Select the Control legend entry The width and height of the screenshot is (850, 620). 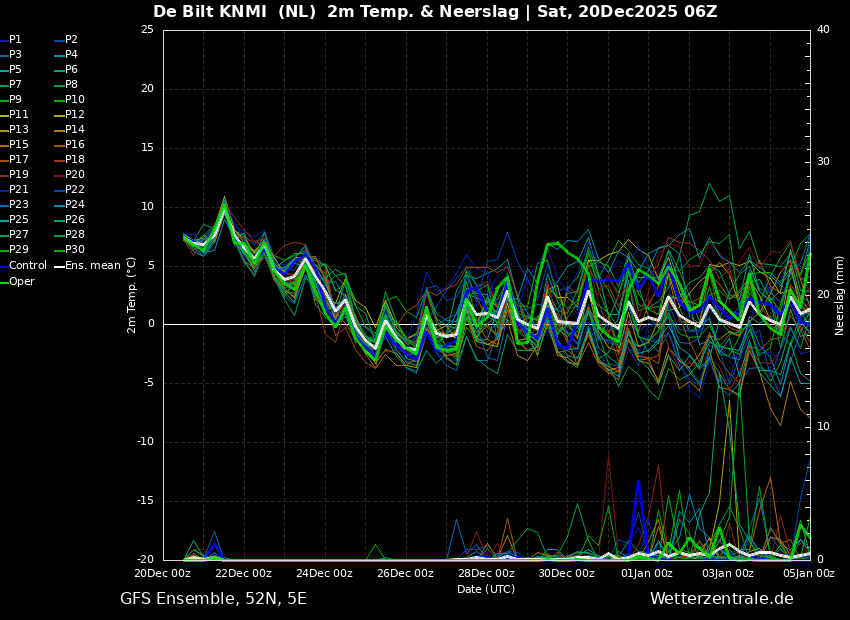[x=27, y=265]
